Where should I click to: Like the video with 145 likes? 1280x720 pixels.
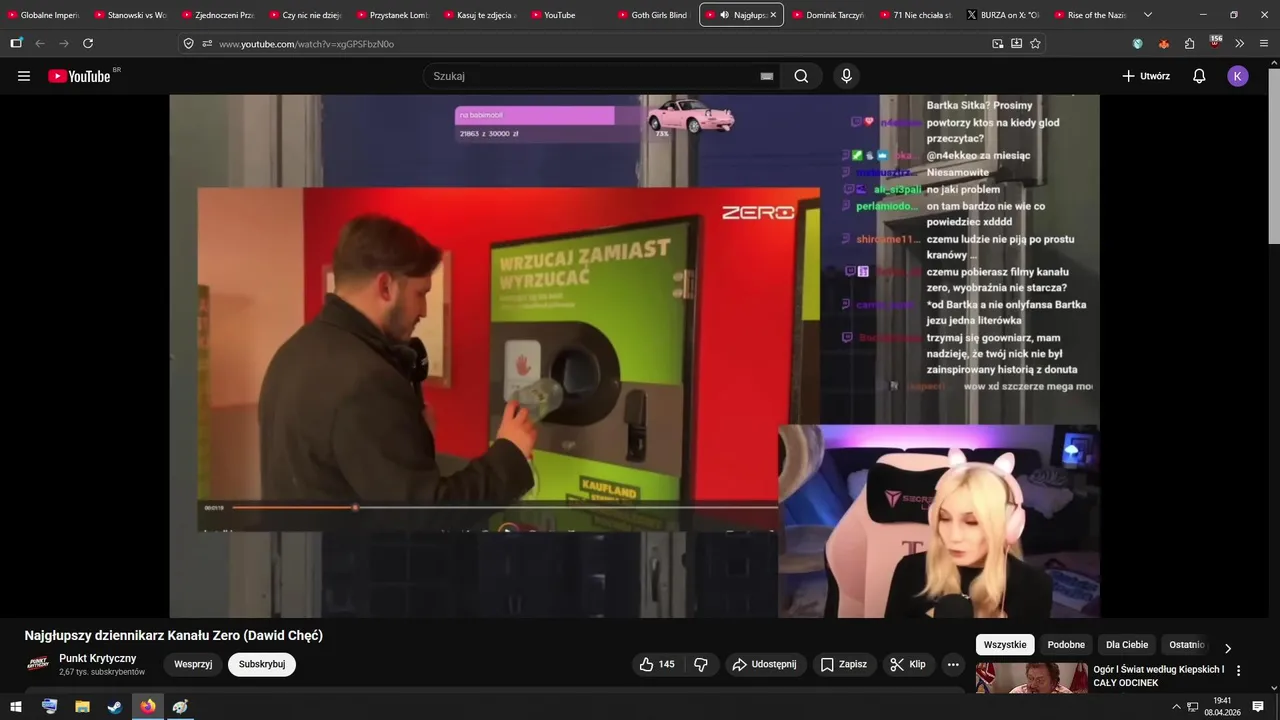657,664
